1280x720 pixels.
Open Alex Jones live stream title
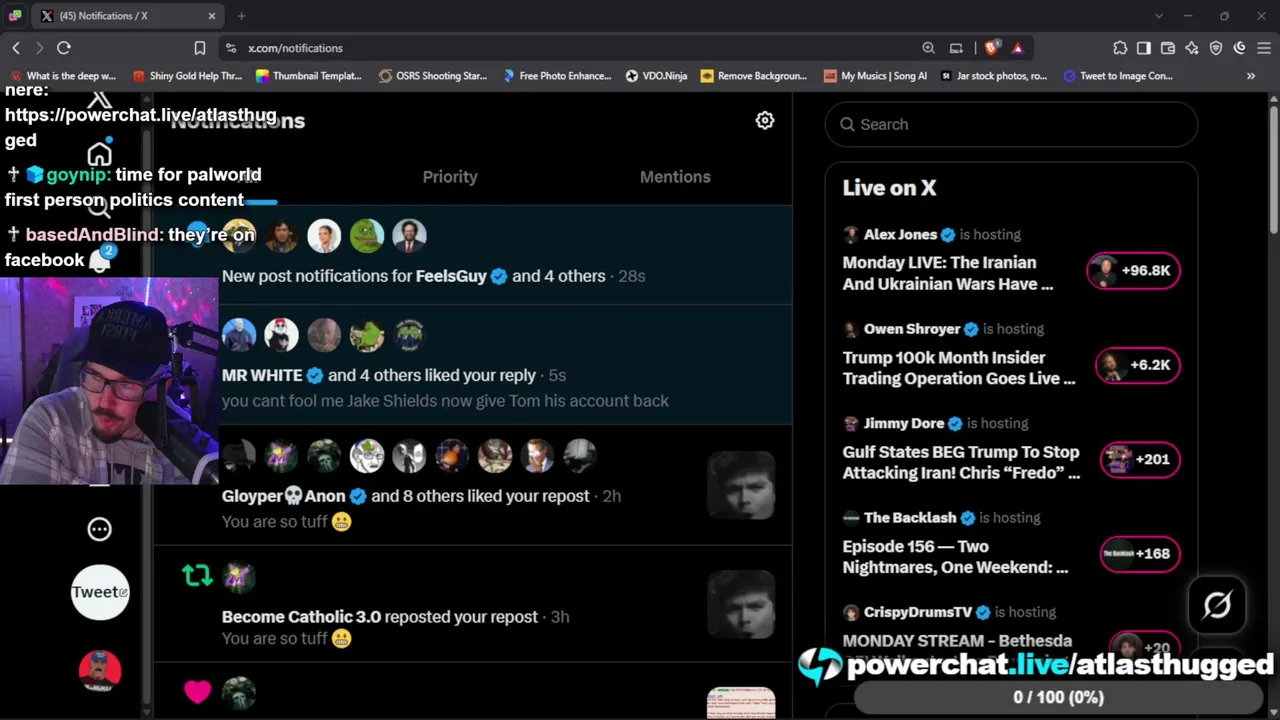(947, 273)
